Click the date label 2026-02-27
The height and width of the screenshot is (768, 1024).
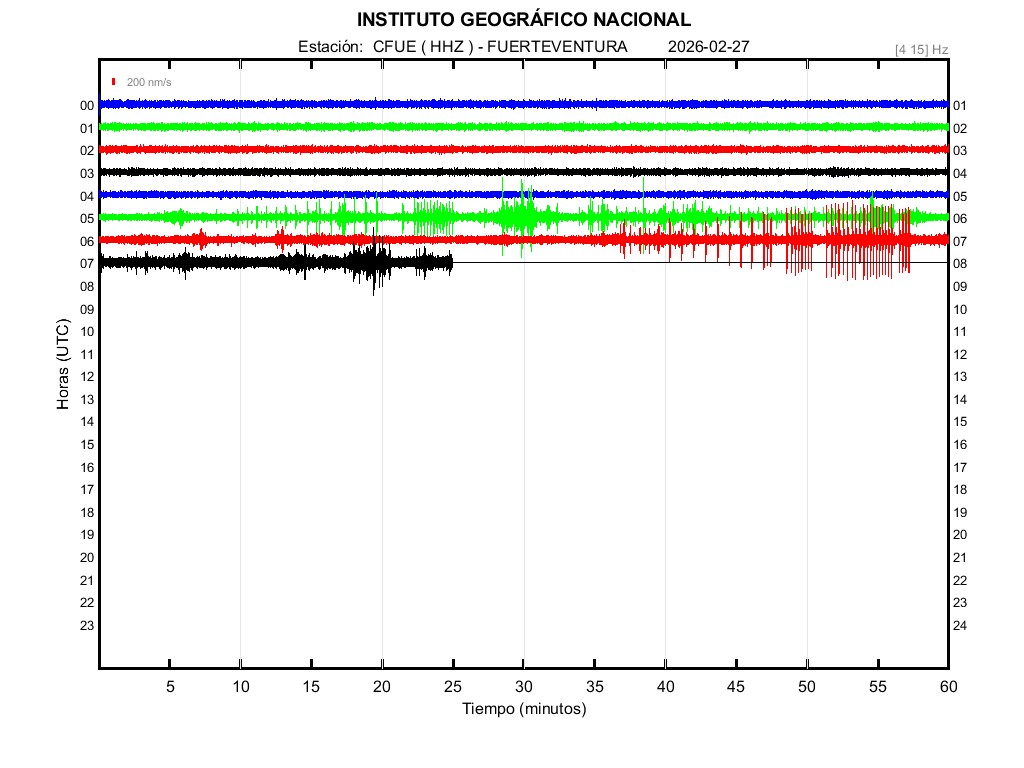(709, 47)
